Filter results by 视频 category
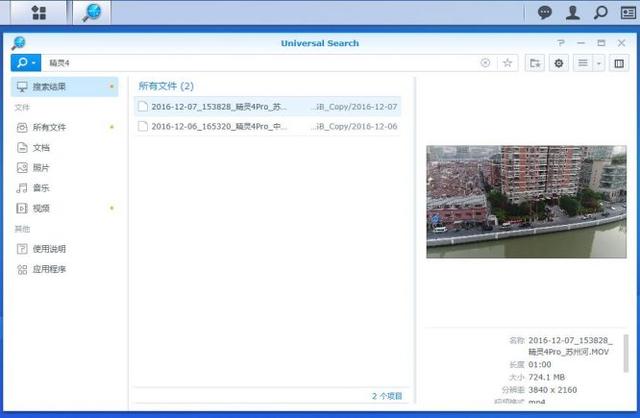 tap(41, 208)
